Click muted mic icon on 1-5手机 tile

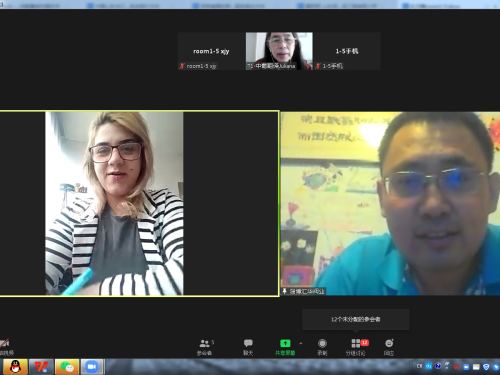click(x=318, y=66)
